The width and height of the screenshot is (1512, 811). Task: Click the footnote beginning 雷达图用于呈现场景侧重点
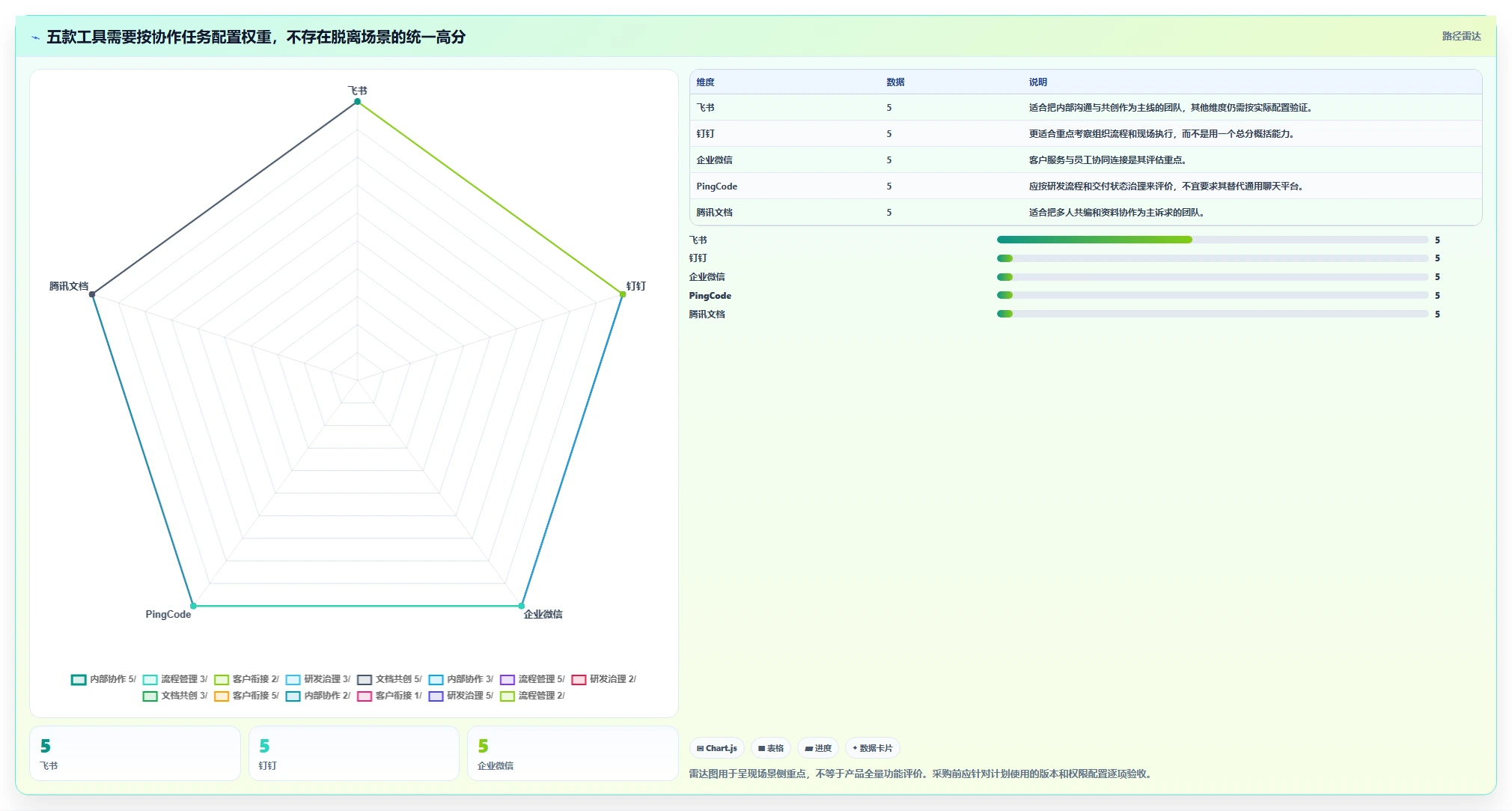pyautogui.click(x=922, y=774)
